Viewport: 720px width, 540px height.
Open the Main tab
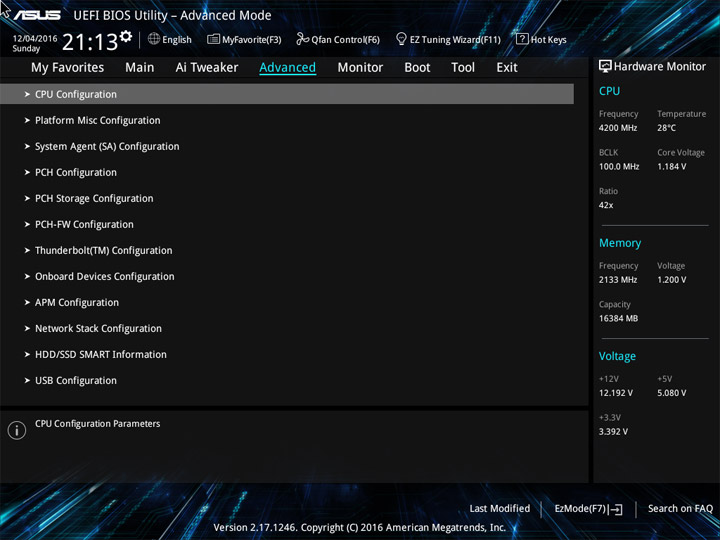click(140, 68)
